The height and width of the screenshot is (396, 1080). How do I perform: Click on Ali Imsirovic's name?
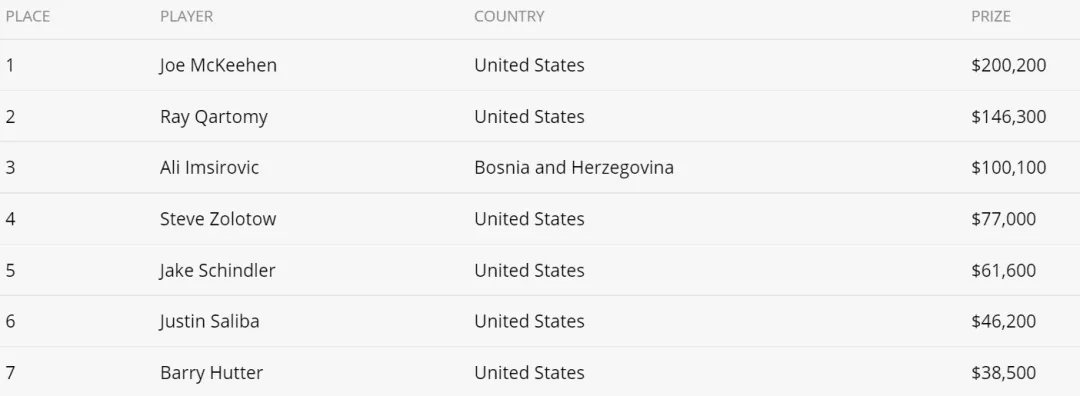click(x=209, y=167)
